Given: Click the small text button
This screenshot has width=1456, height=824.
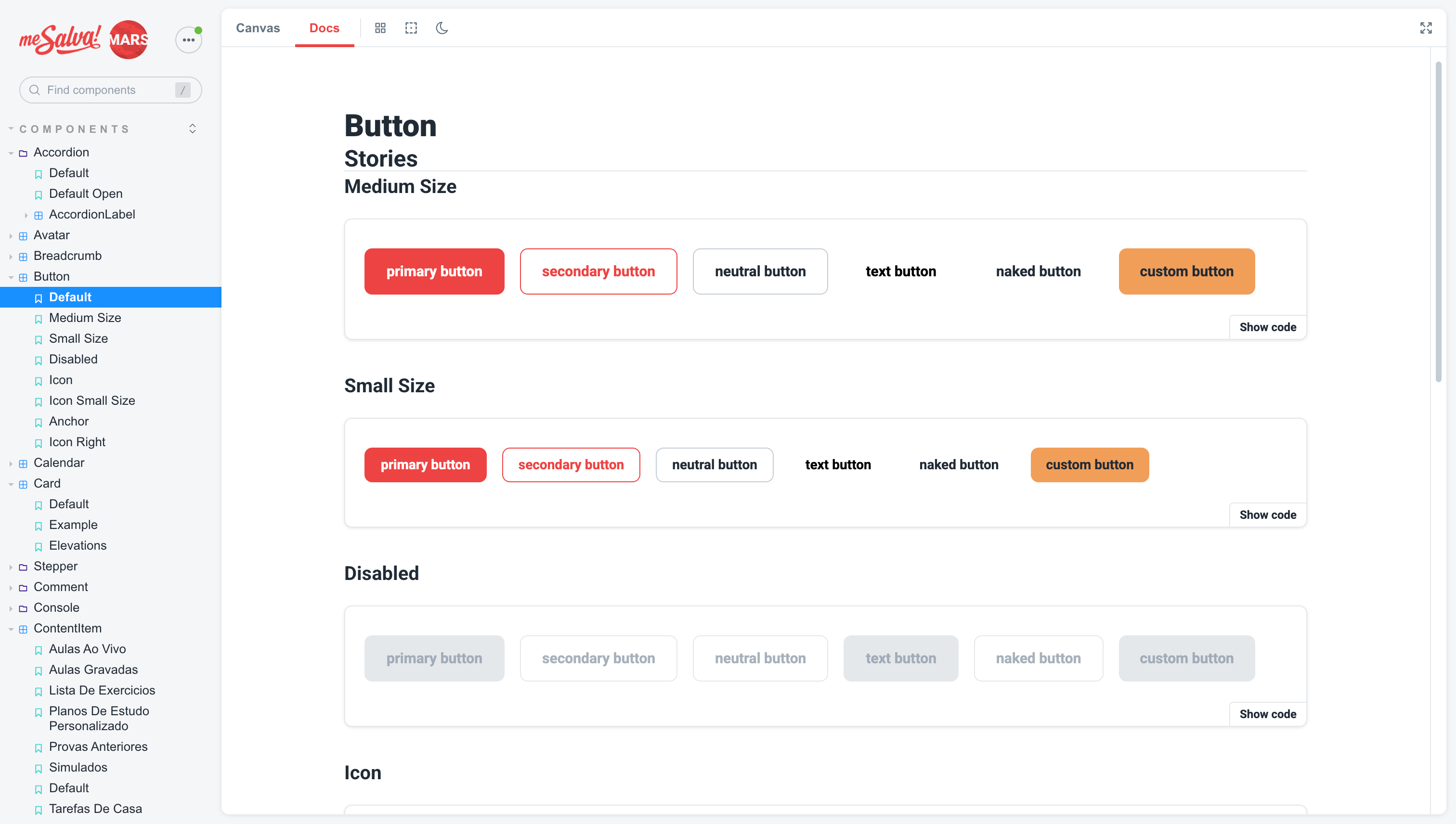Looking at the screenshot, I should (838, 464).
